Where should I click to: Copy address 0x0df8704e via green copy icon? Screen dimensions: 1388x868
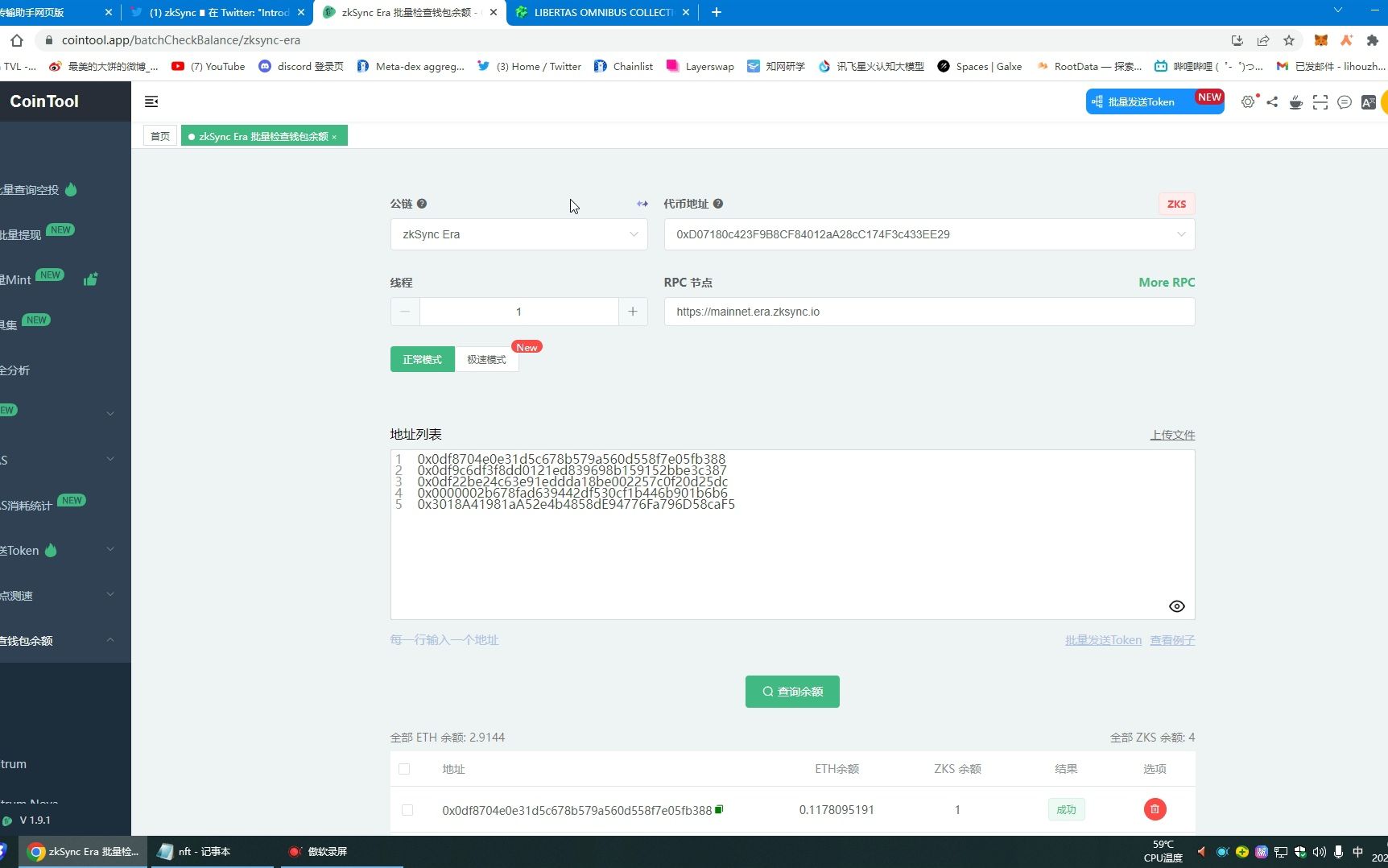[x=719, y=809]
